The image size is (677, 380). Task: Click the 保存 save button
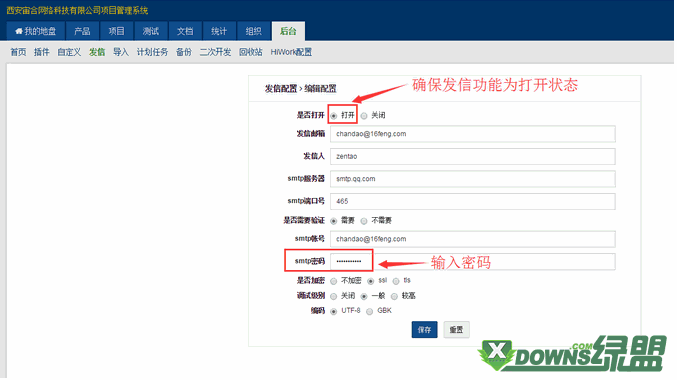(424, 330)
